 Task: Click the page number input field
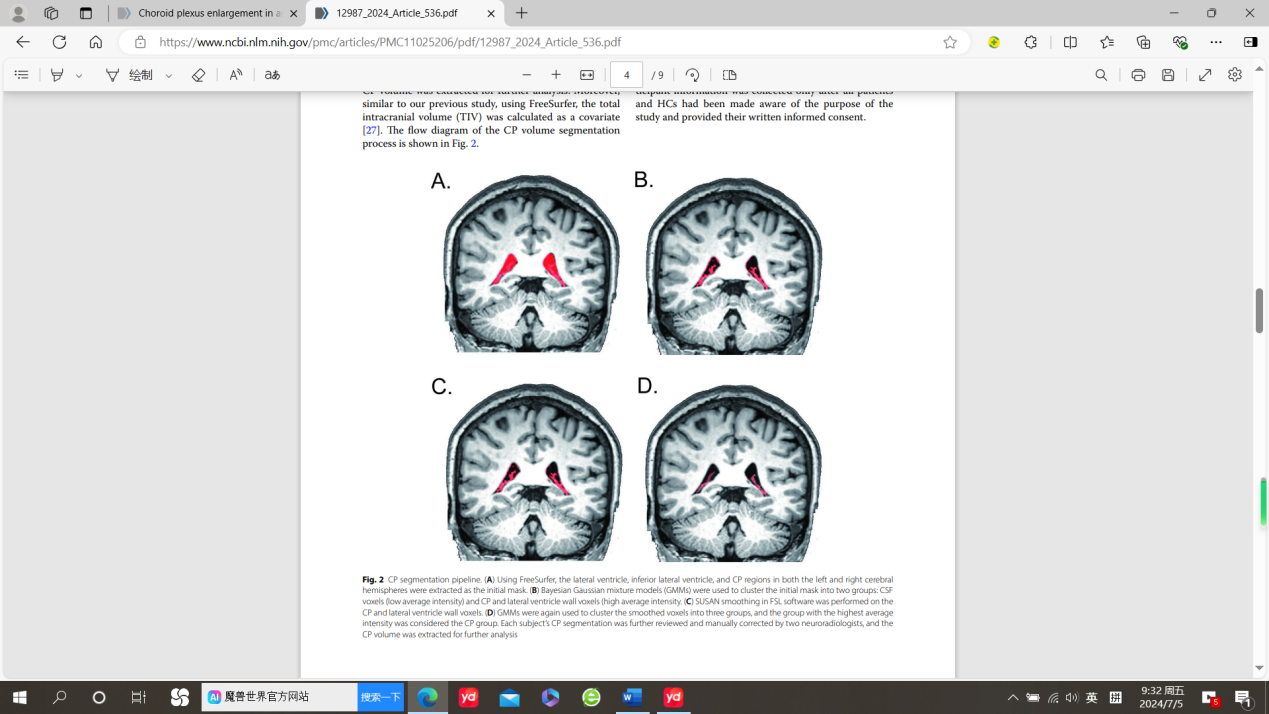626,75
